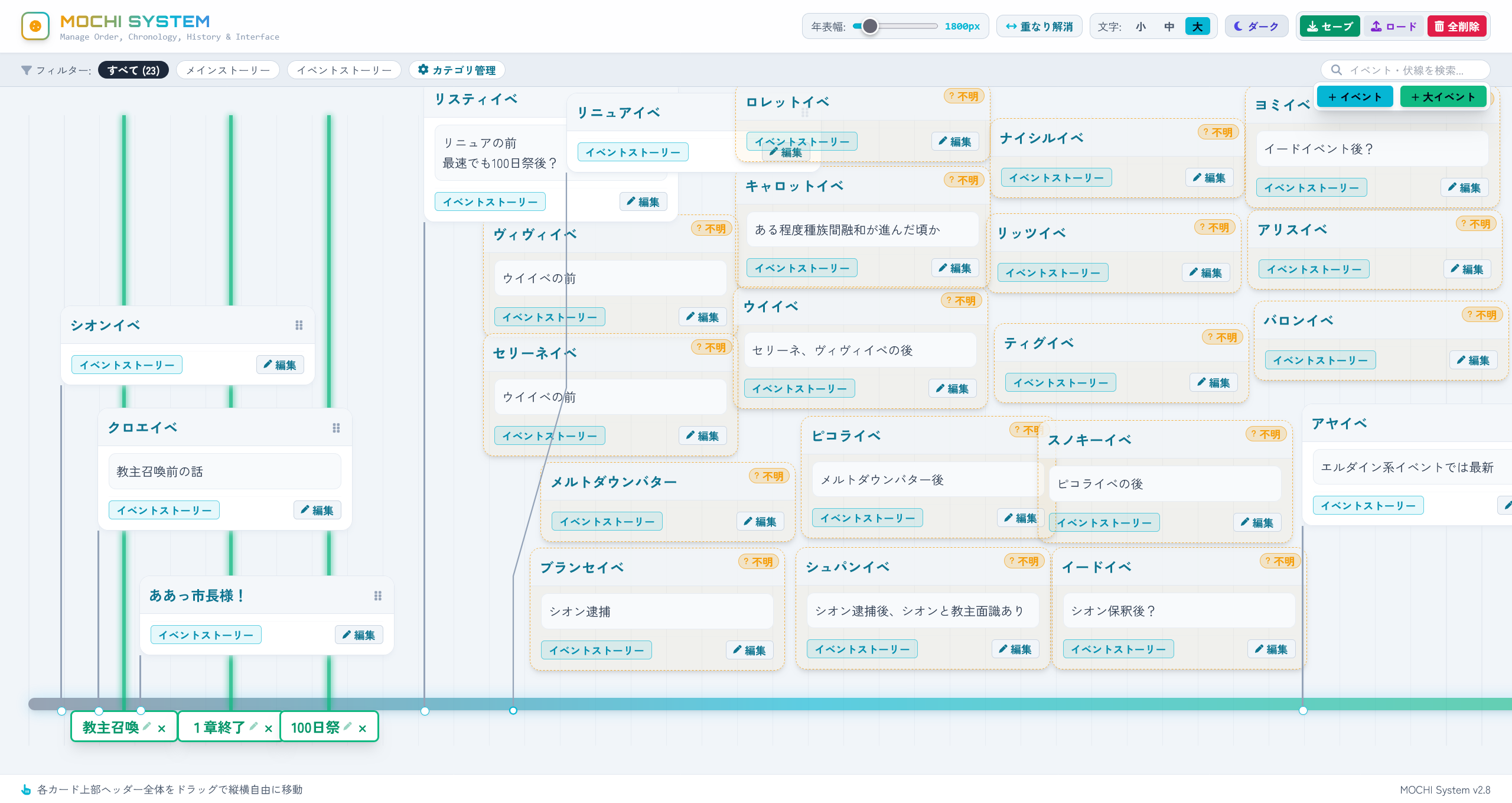This screenshot has width=1512, height=803.
Task: Click the ？不明 badge on キャロットイベ
Action: [x=964, y=180]
